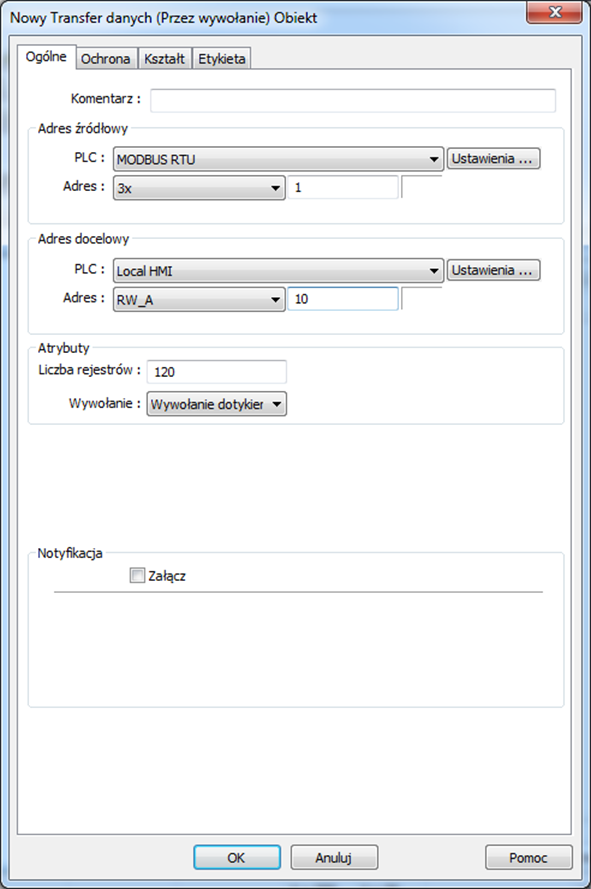Click the Anuluj button
The height and width of the screenshot is (889, 591).
point(334,857)
